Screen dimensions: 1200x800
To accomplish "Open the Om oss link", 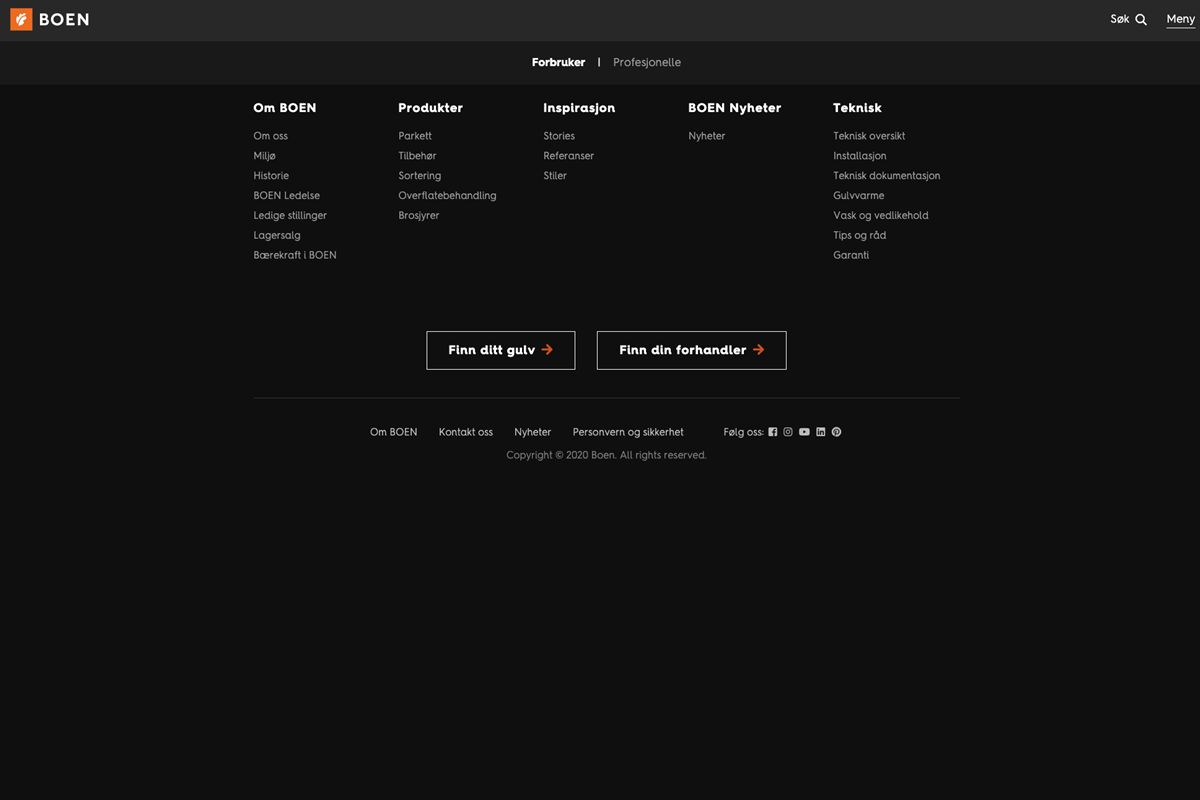I will (x=271, y=136).
